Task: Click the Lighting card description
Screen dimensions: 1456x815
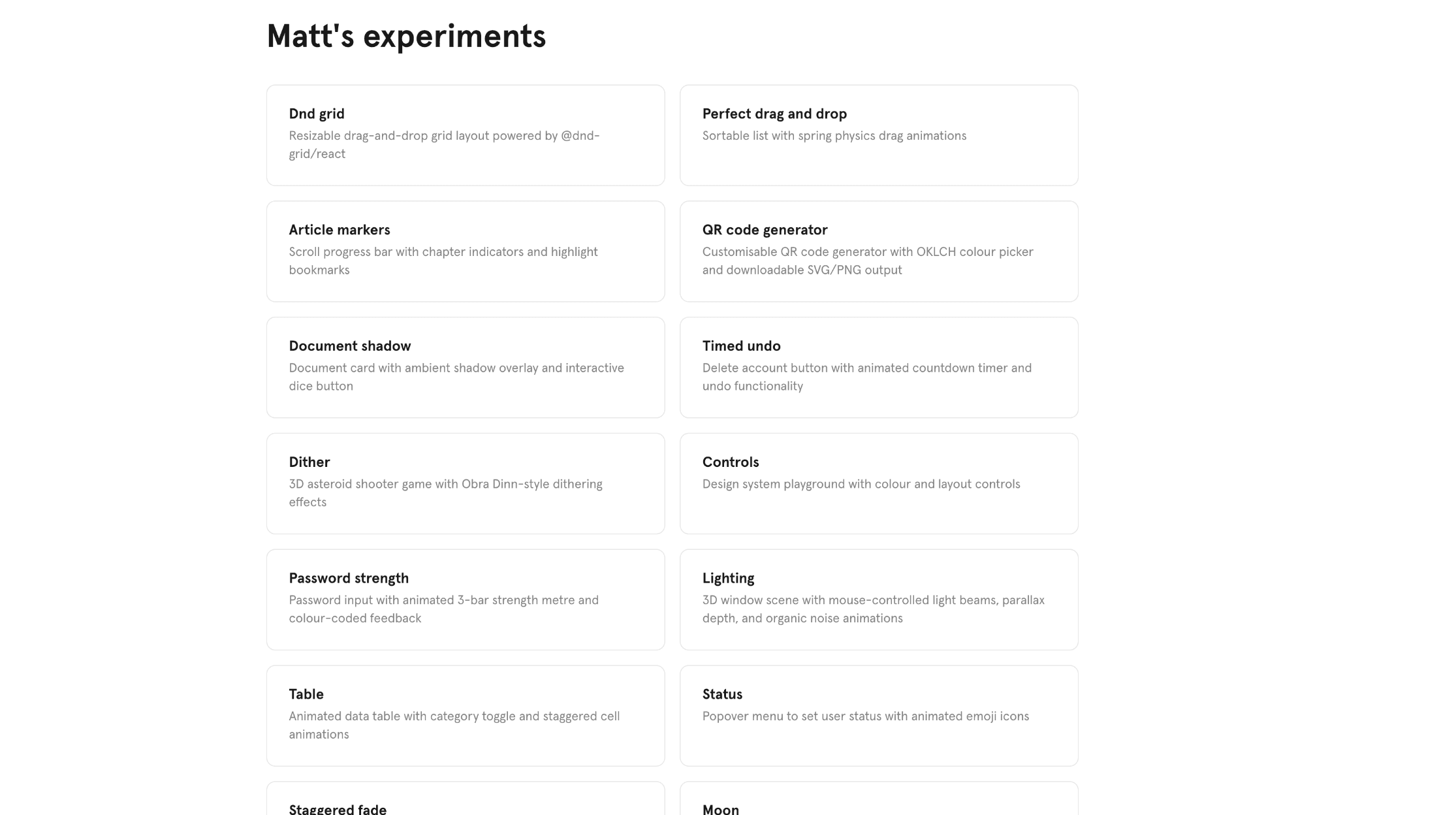Action: click(873, 609)
